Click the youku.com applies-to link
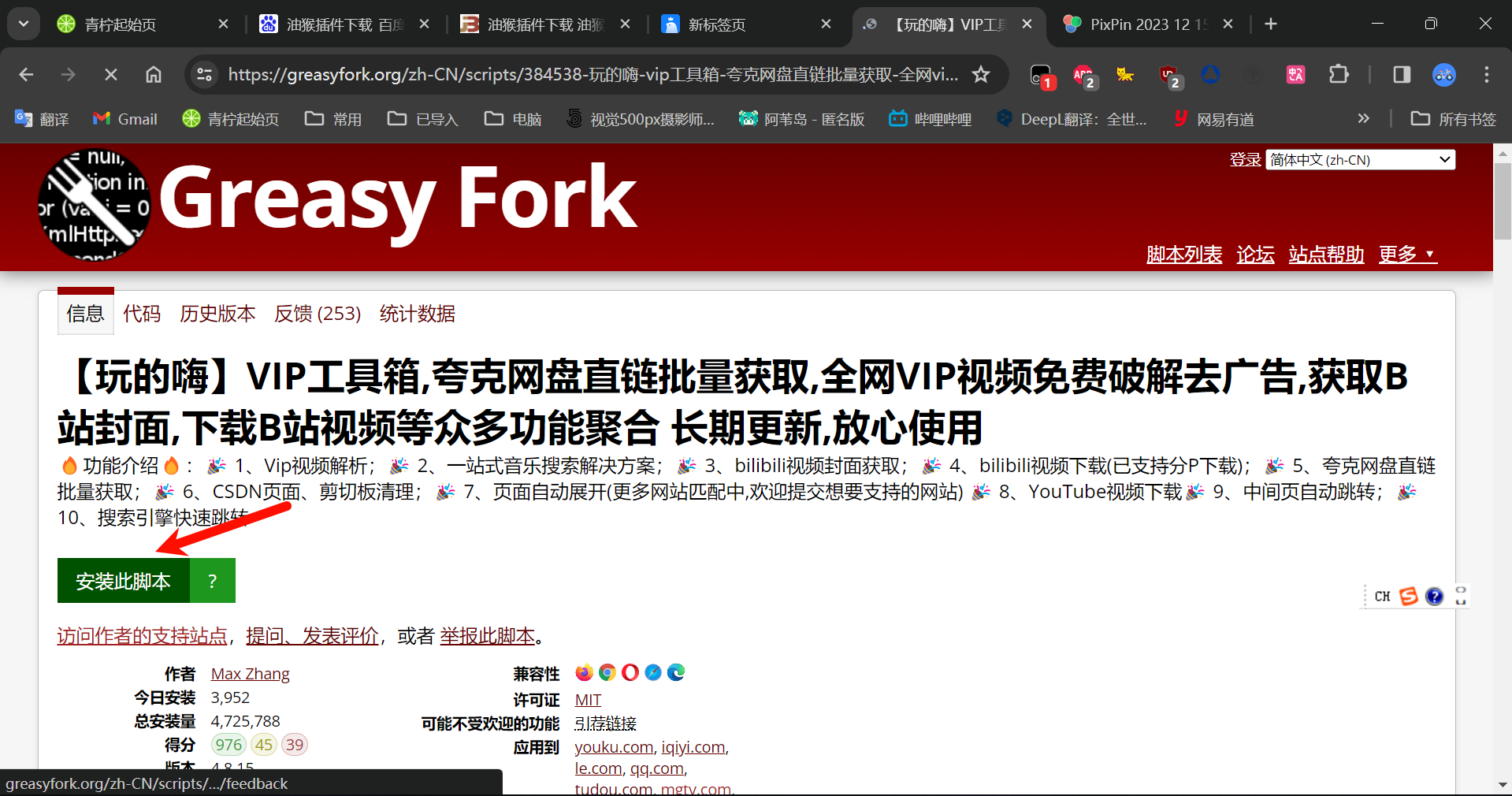 point(614,747)
